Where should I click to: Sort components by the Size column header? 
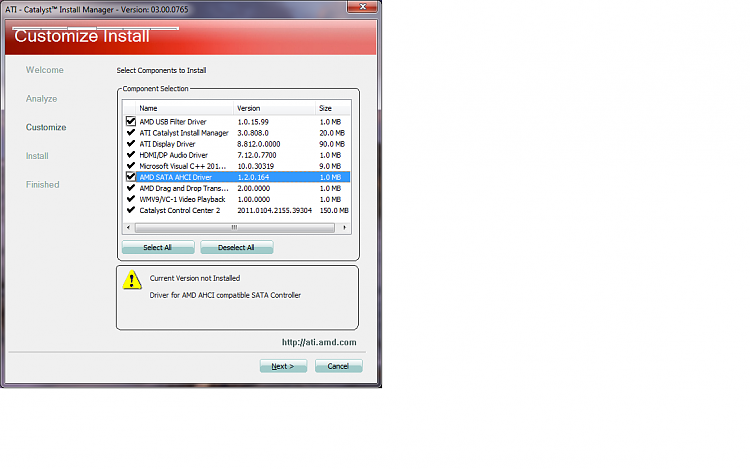[x=333, y=109]
